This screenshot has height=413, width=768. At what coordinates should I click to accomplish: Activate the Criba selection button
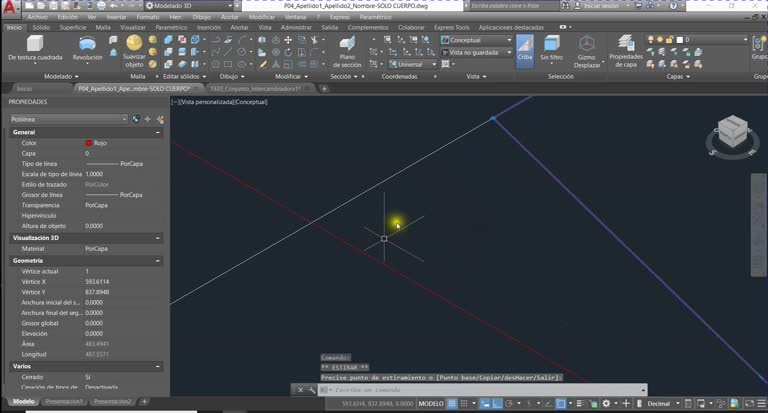click(525, 48)
